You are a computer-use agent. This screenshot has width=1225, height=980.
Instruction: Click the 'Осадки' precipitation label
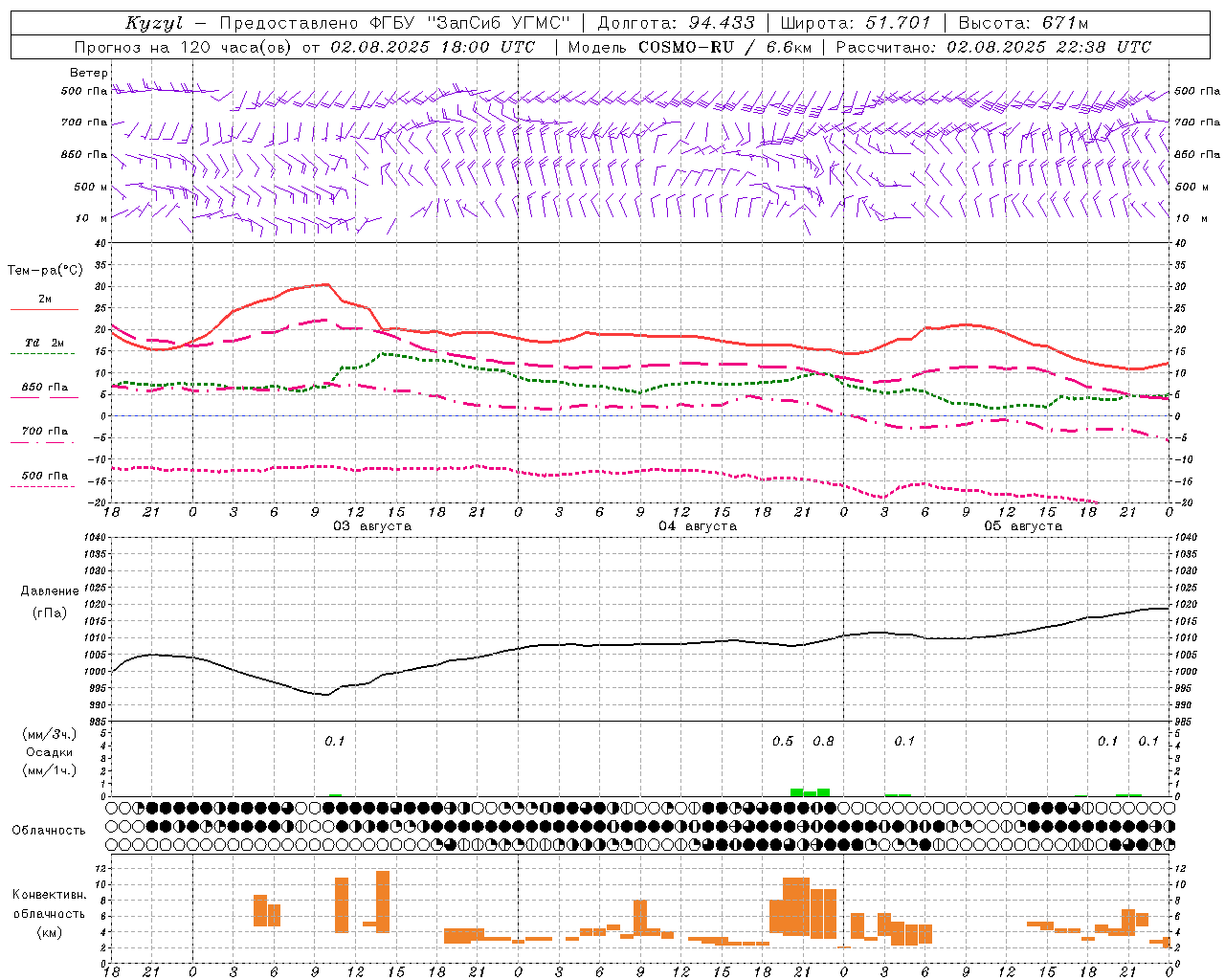tap(50, 752)
